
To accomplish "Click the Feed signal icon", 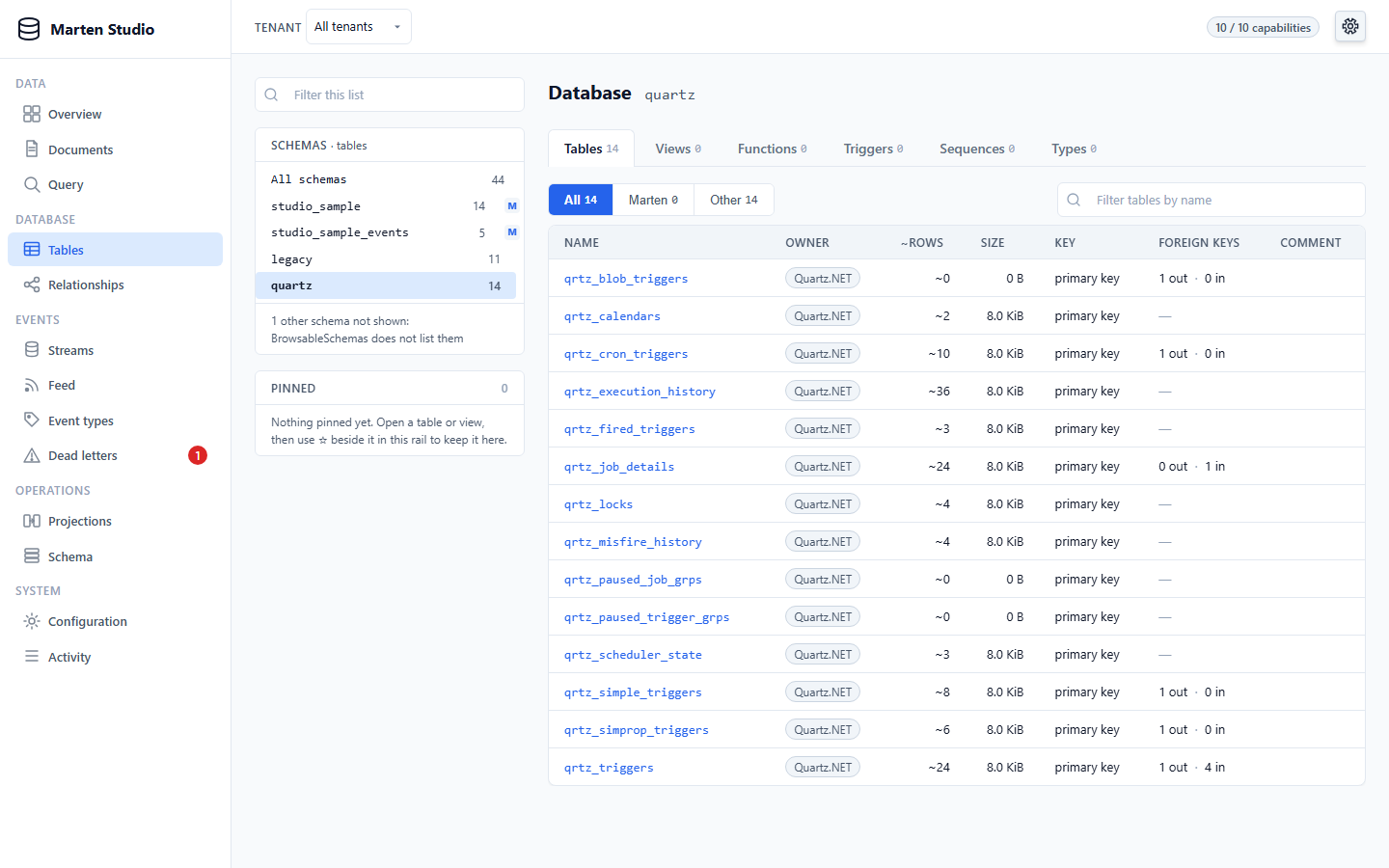I will (32, 385).
